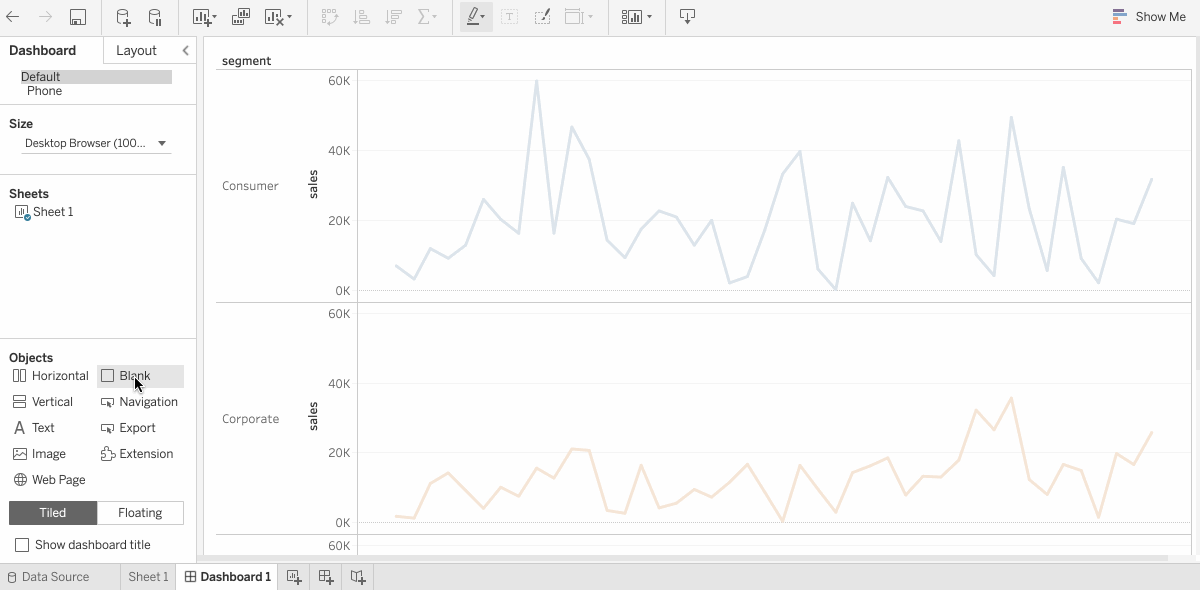Switch object placement to Tiled
This screenshot has width=1200, height=590.
tap(53, 513)
